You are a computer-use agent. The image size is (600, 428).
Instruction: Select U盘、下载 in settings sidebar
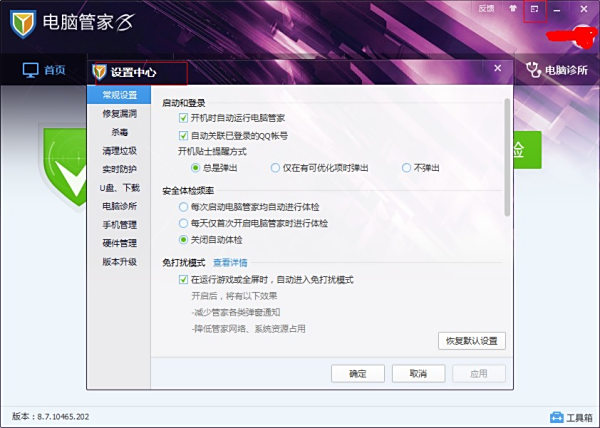tap(119, 188)
